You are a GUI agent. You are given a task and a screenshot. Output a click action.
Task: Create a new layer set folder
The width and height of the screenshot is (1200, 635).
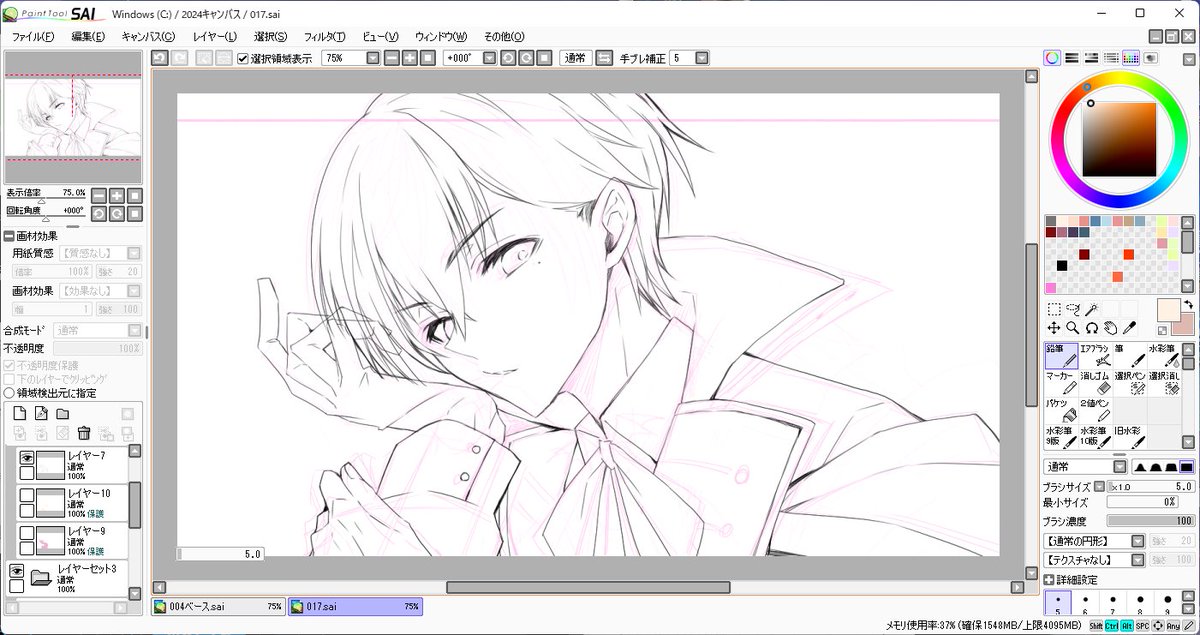[62, 413]
